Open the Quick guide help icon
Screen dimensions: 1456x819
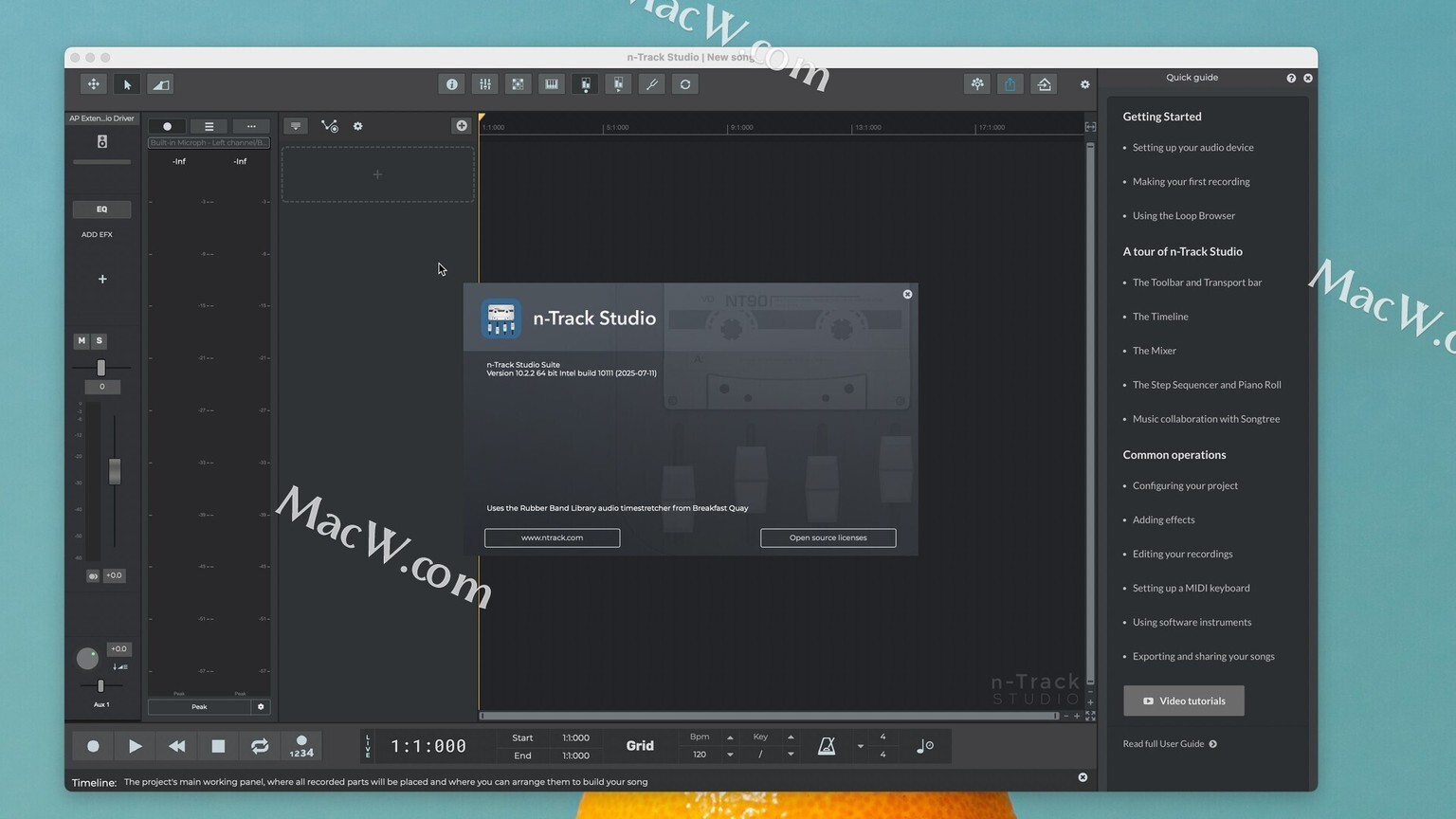1291,78
